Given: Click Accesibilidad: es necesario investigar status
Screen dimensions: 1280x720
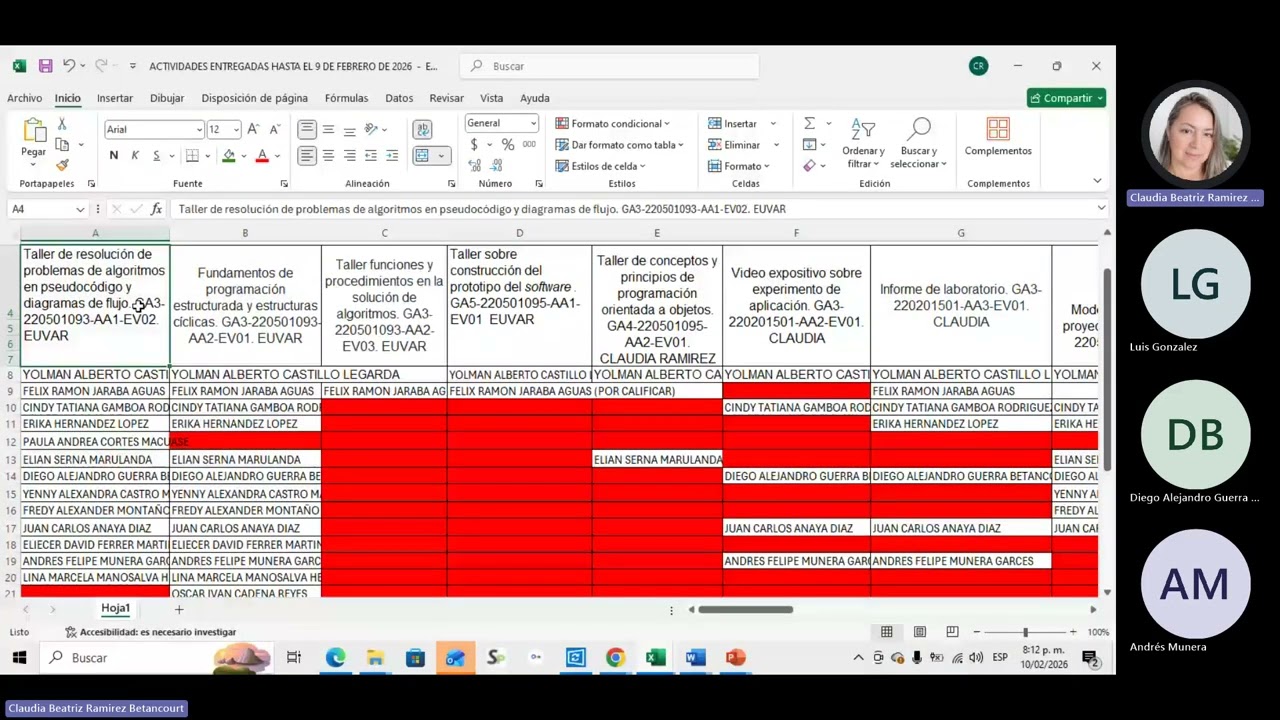Looking at the screenshot, I should tap(150, 632).
